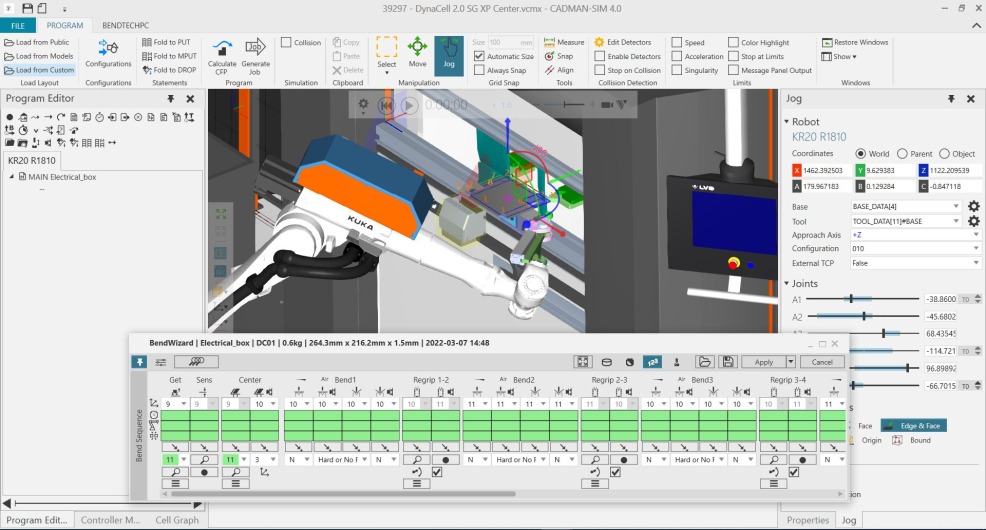Select the Object coordinates radio button
Viewport: 986px width, 530px height.
944,153
